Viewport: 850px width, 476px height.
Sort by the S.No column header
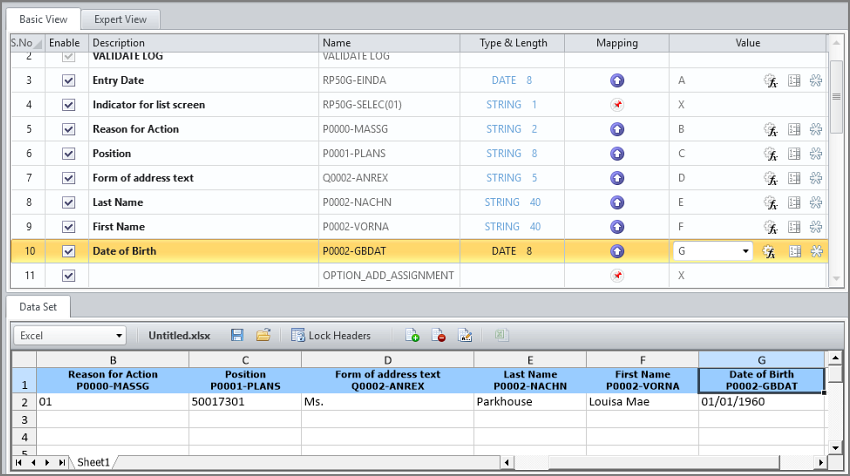(x=27, y=43)
